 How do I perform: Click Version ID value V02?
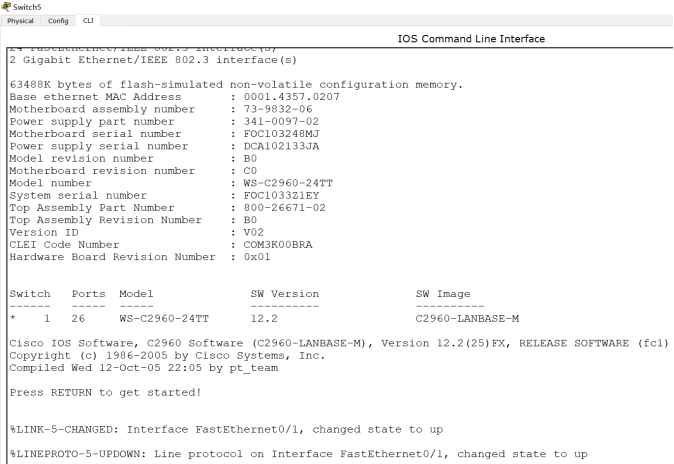(254, 233)
